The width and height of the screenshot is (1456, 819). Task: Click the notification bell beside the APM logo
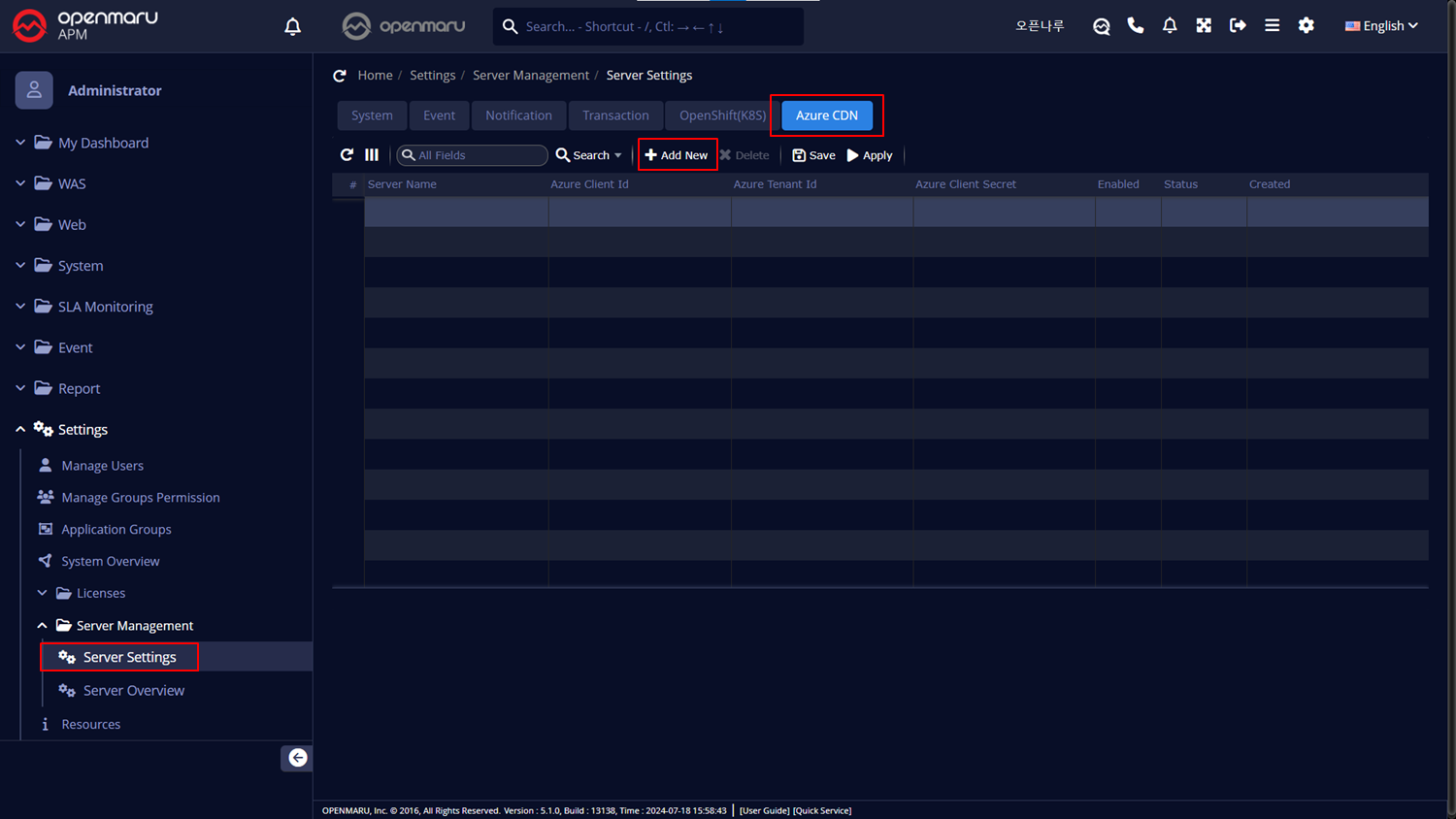tap(292, 26)
